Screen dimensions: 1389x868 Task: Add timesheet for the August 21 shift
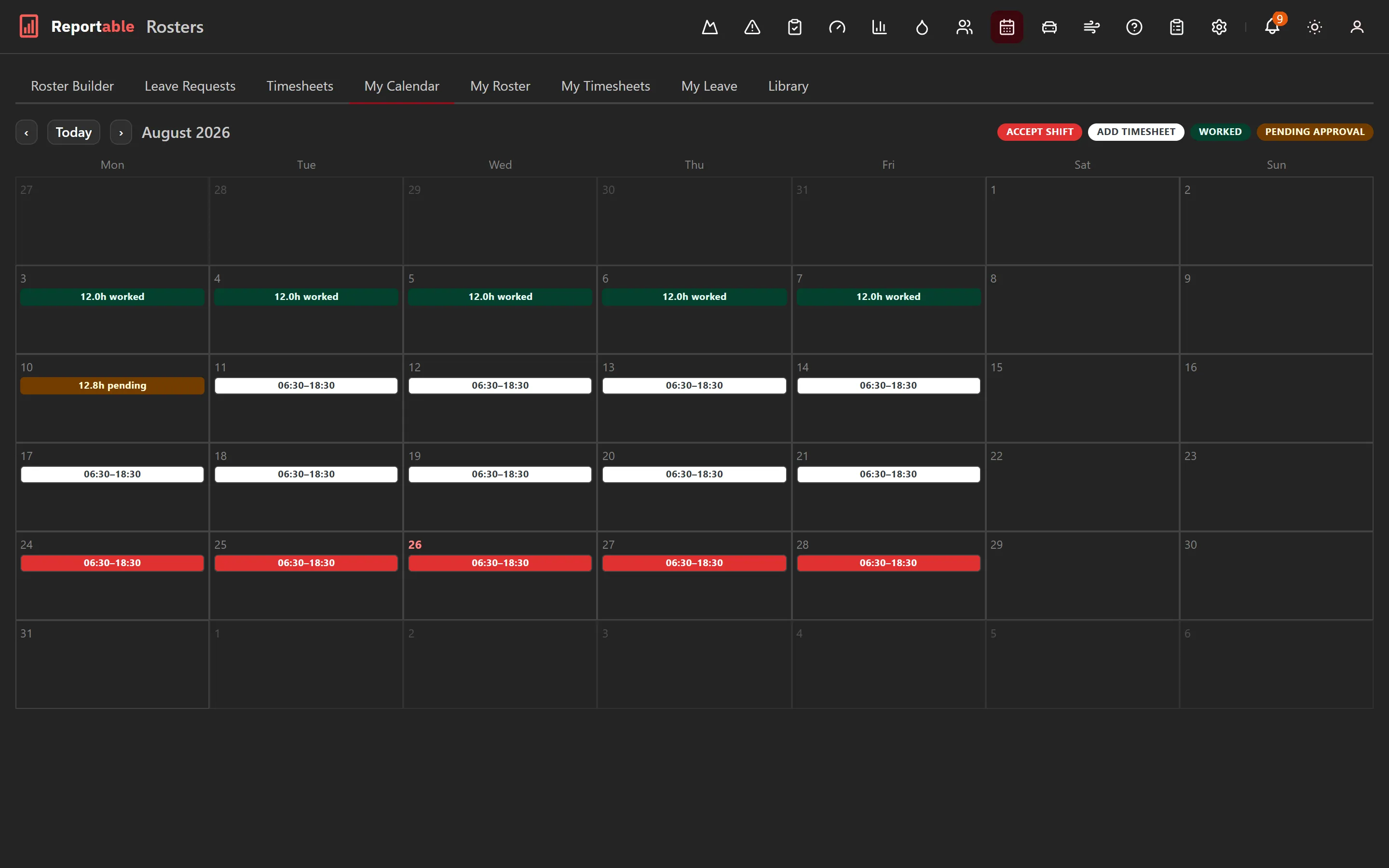tap(888, 474)
